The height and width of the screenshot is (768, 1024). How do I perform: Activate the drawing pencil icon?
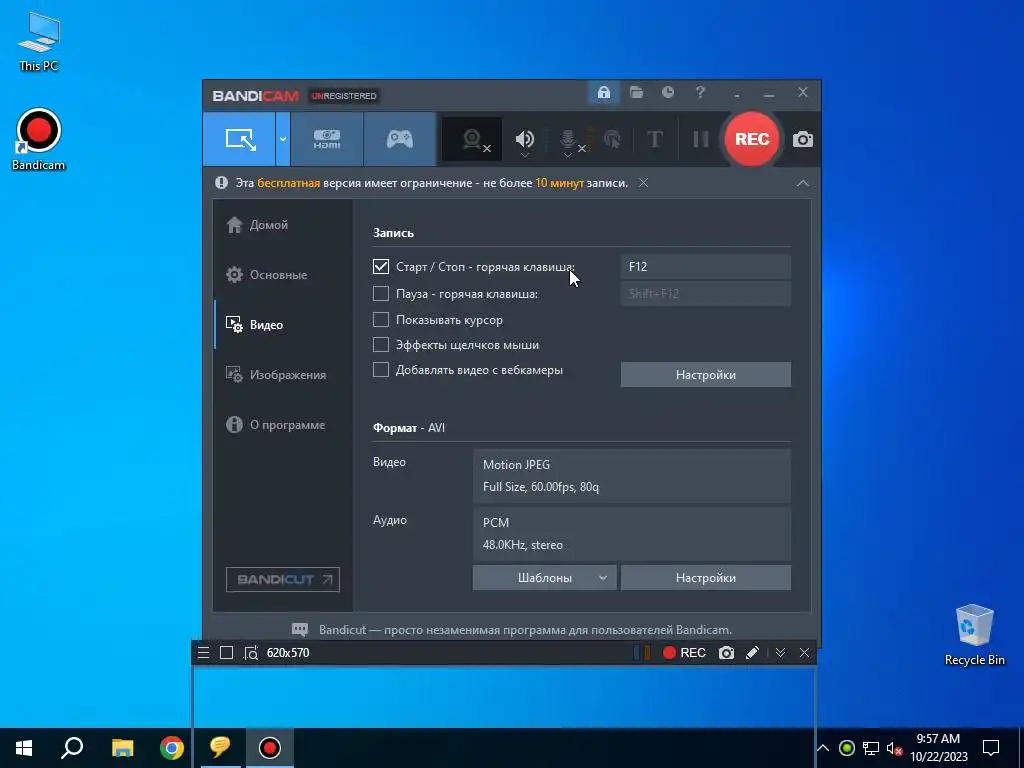pyautogui.click(x=752, y=653)
